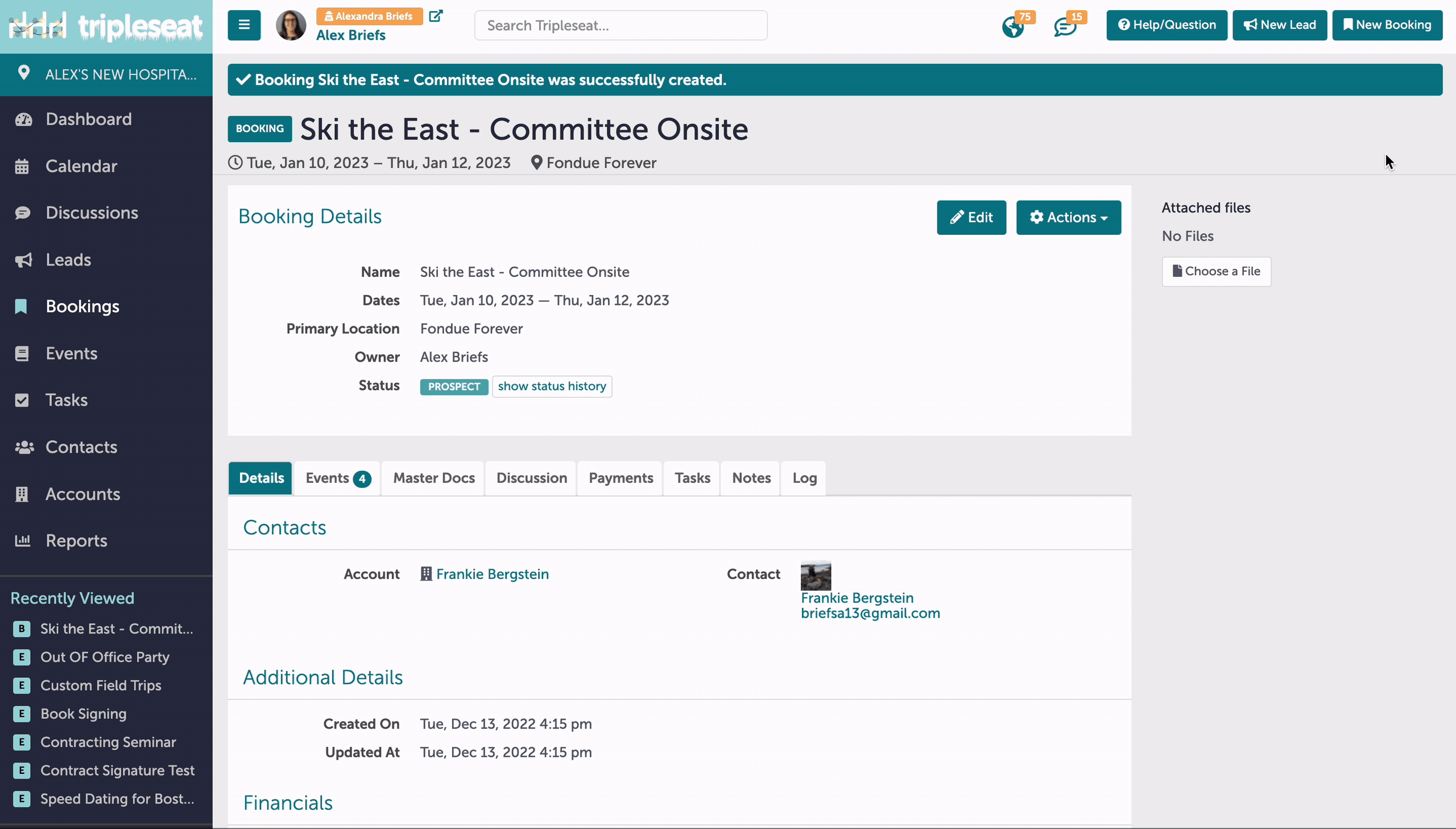Click the E icon beside Contract Signature Test
The height and width of the screenshot is (829, 1456).
22,770
